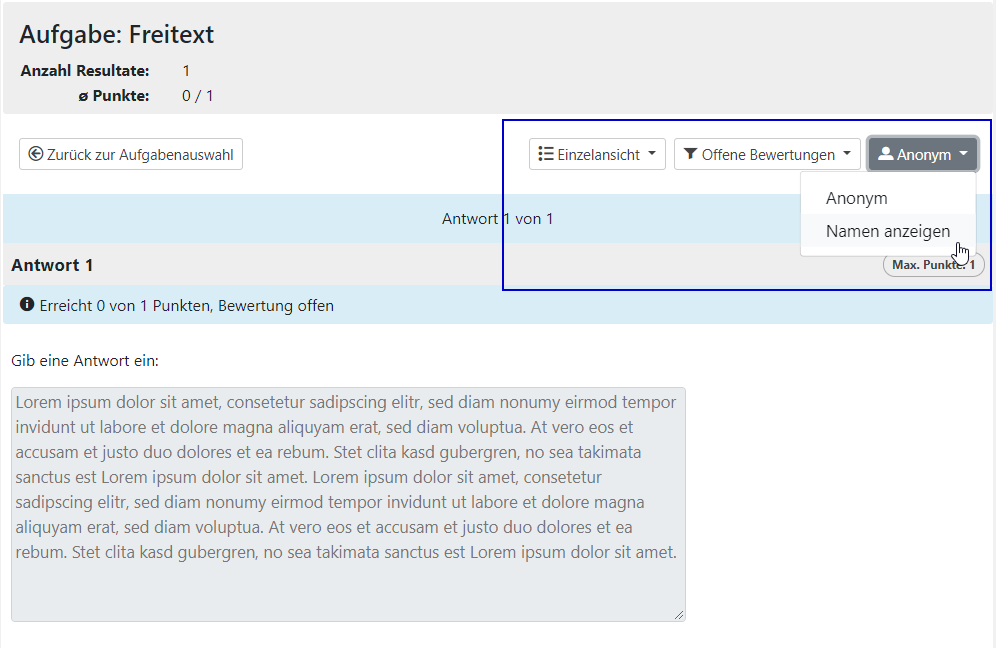The height and width of the screenshot is (648, 996).
Task: Click the funnel filter icon
Action: (690, 154)
